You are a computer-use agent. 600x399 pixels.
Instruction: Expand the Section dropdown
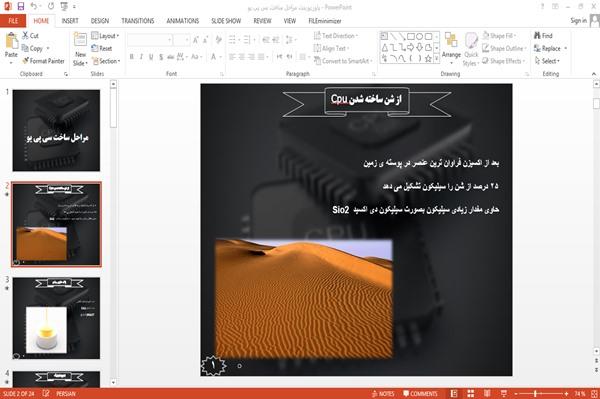point(106,61)
